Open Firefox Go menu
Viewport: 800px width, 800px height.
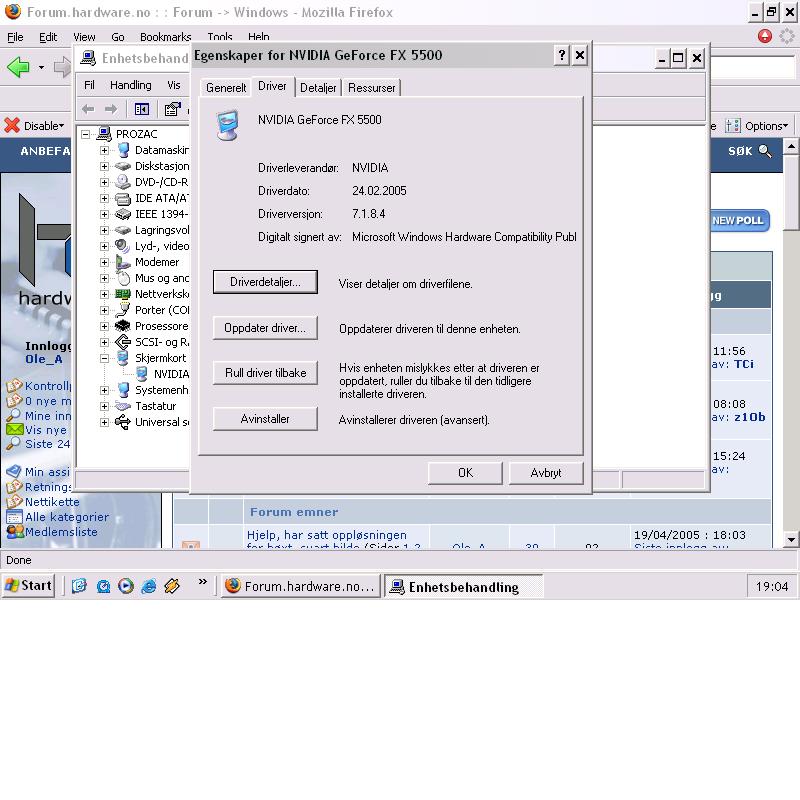(x=118, y=37)
